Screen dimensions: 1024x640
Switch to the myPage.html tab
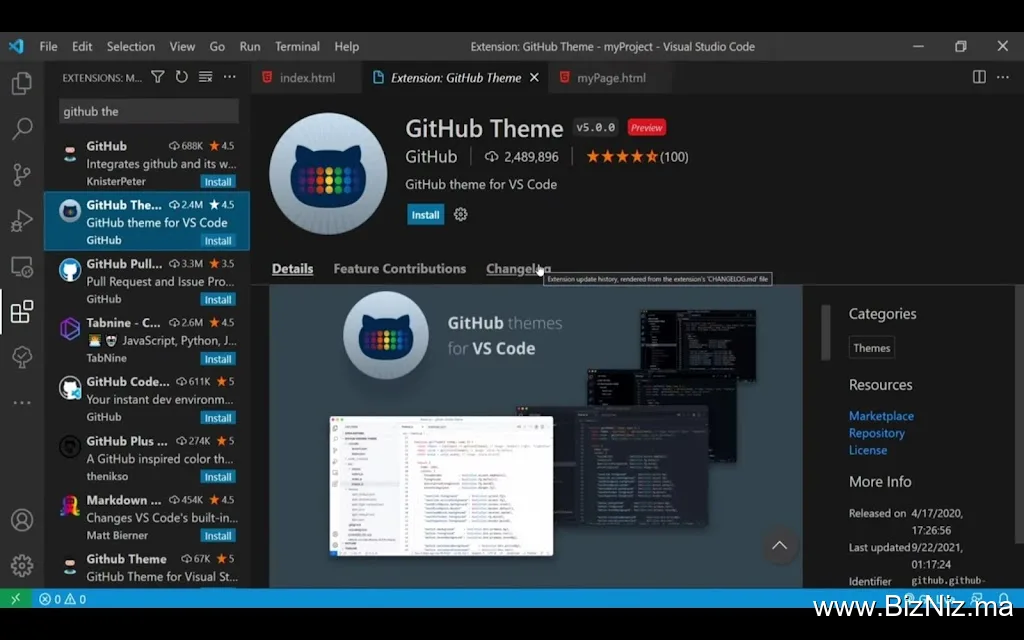pos(610,78)
